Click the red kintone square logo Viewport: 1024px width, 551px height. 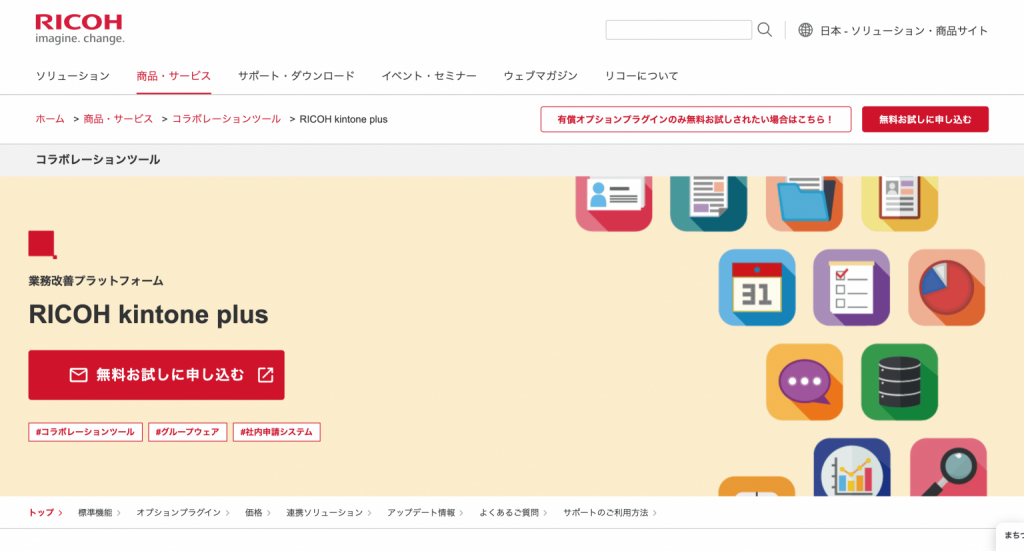pyautogui.click(x=42, y=244)
